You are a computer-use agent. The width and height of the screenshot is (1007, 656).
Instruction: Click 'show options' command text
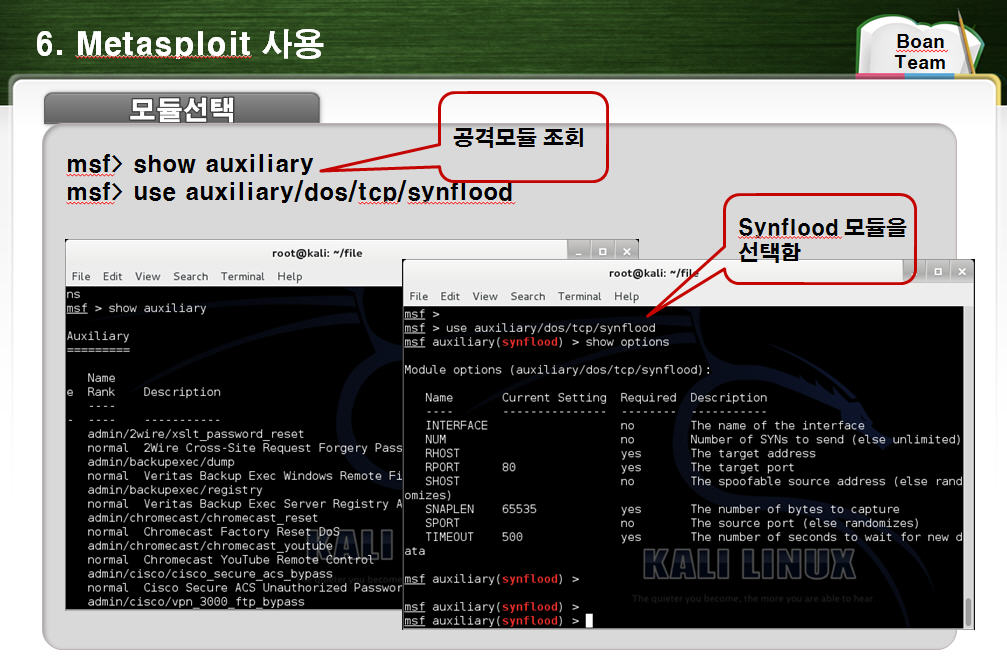point(627,342)
